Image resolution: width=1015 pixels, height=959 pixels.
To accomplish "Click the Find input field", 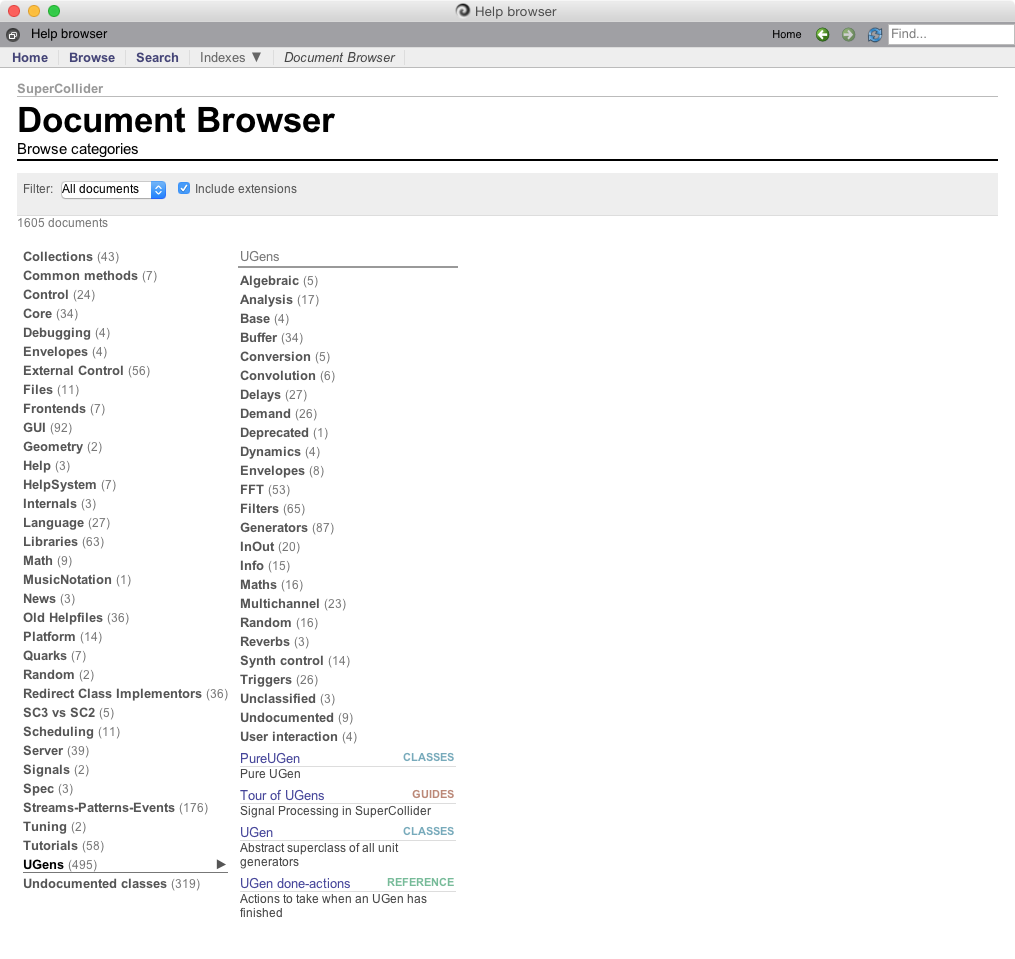I will [x=951, y=34].
